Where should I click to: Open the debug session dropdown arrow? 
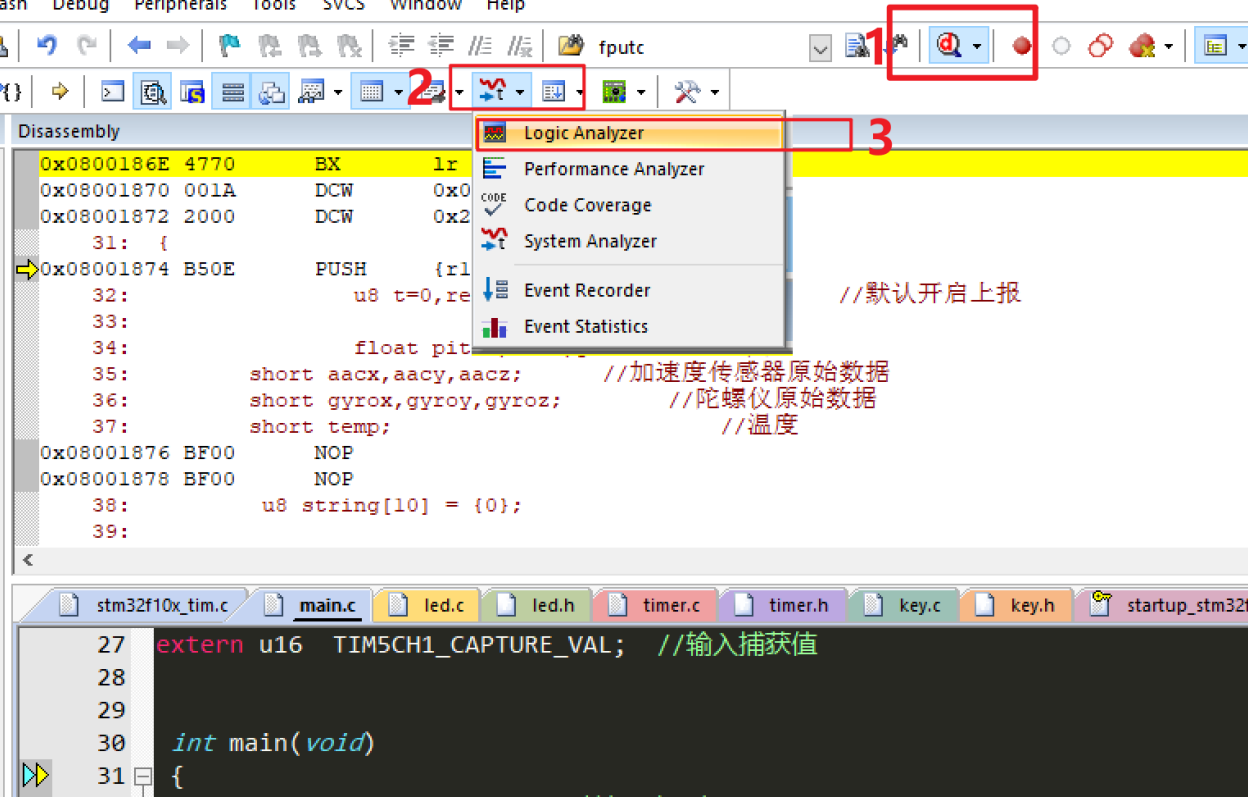pyautogui.click(x=977, y=46)
